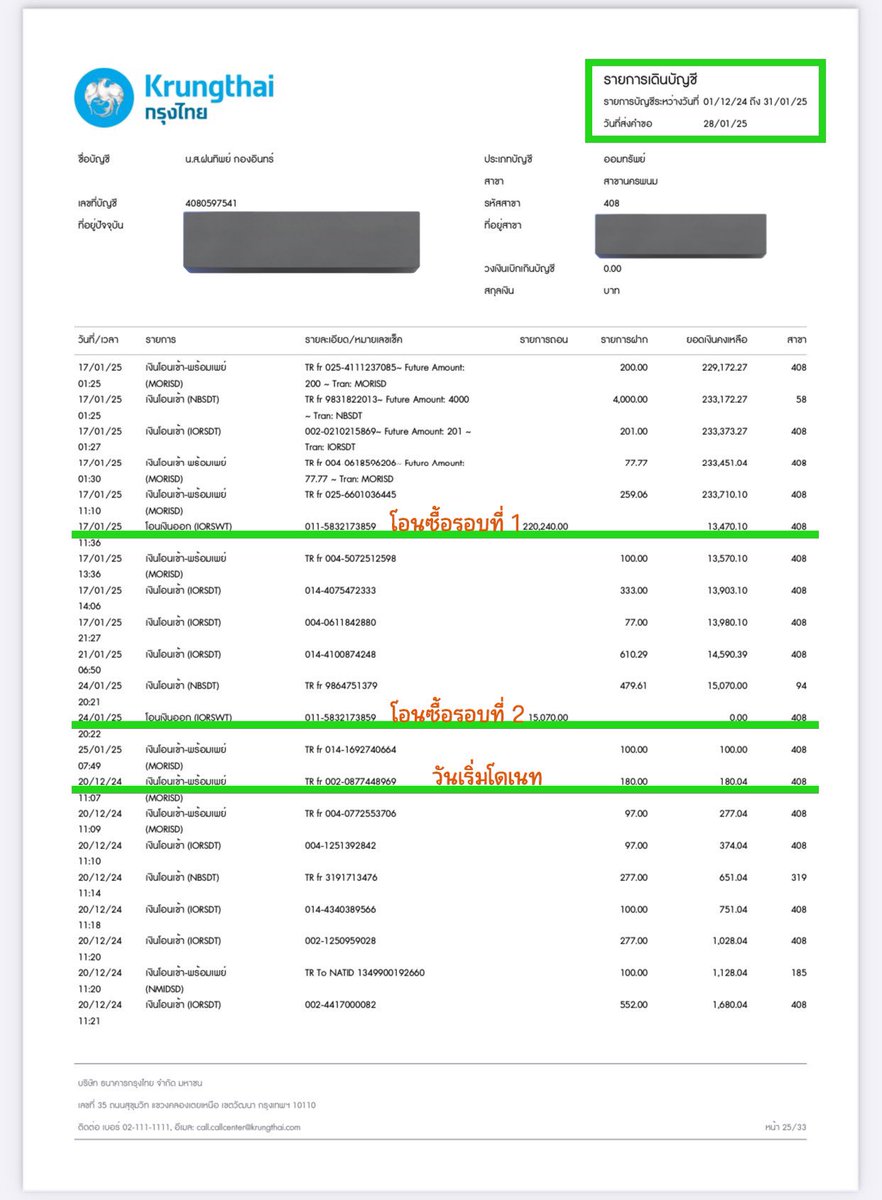
Task: Select reference '002-1250959028'
Action: tap(340, 941)
